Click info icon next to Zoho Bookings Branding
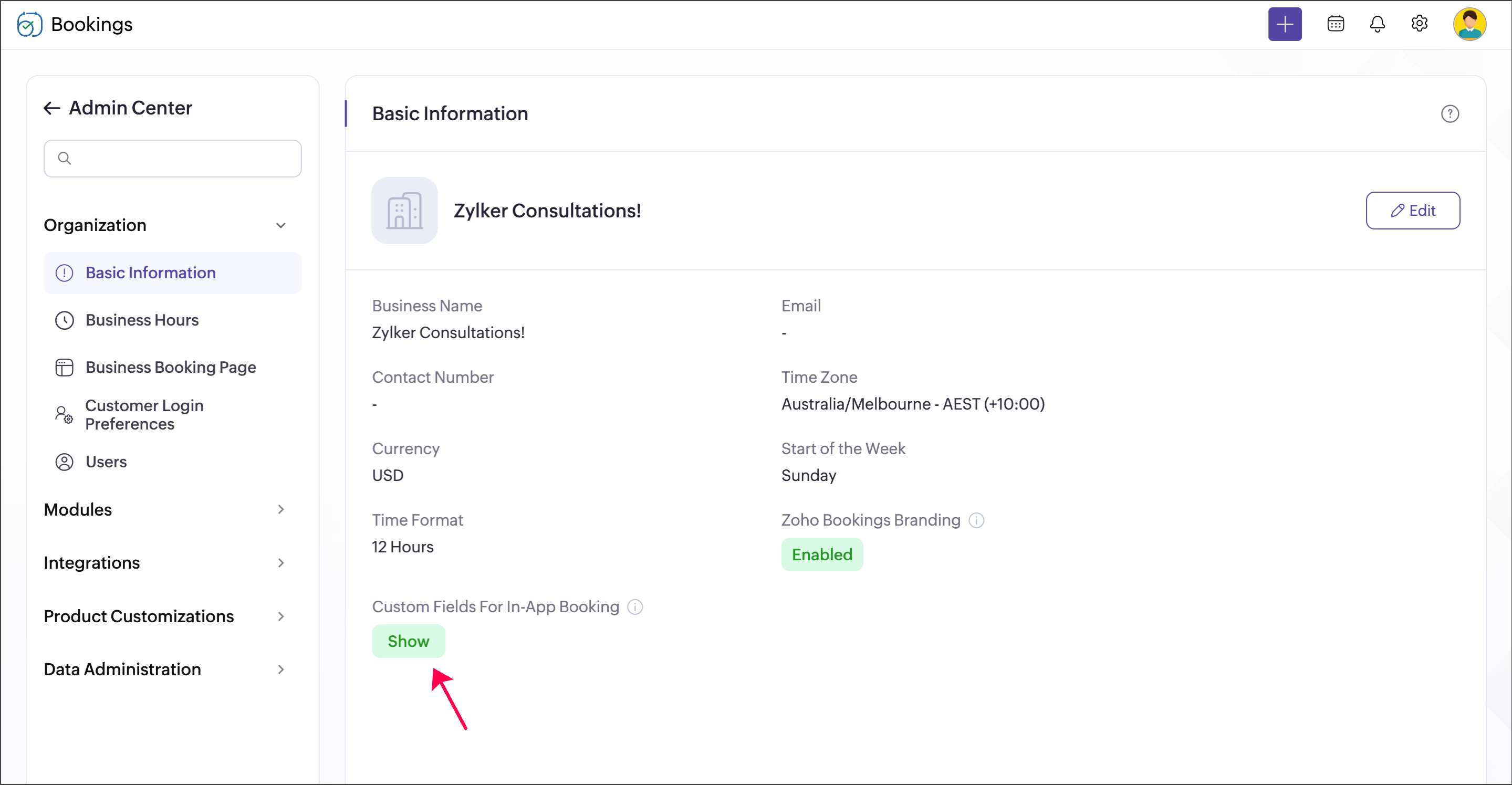The height and width of the screenshot is (785, 1512). (976, 520)
